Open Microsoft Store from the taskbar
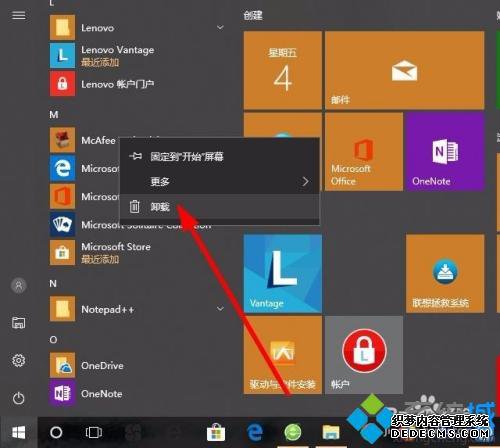The image size is (500, 448). click(x=216, y=433)
